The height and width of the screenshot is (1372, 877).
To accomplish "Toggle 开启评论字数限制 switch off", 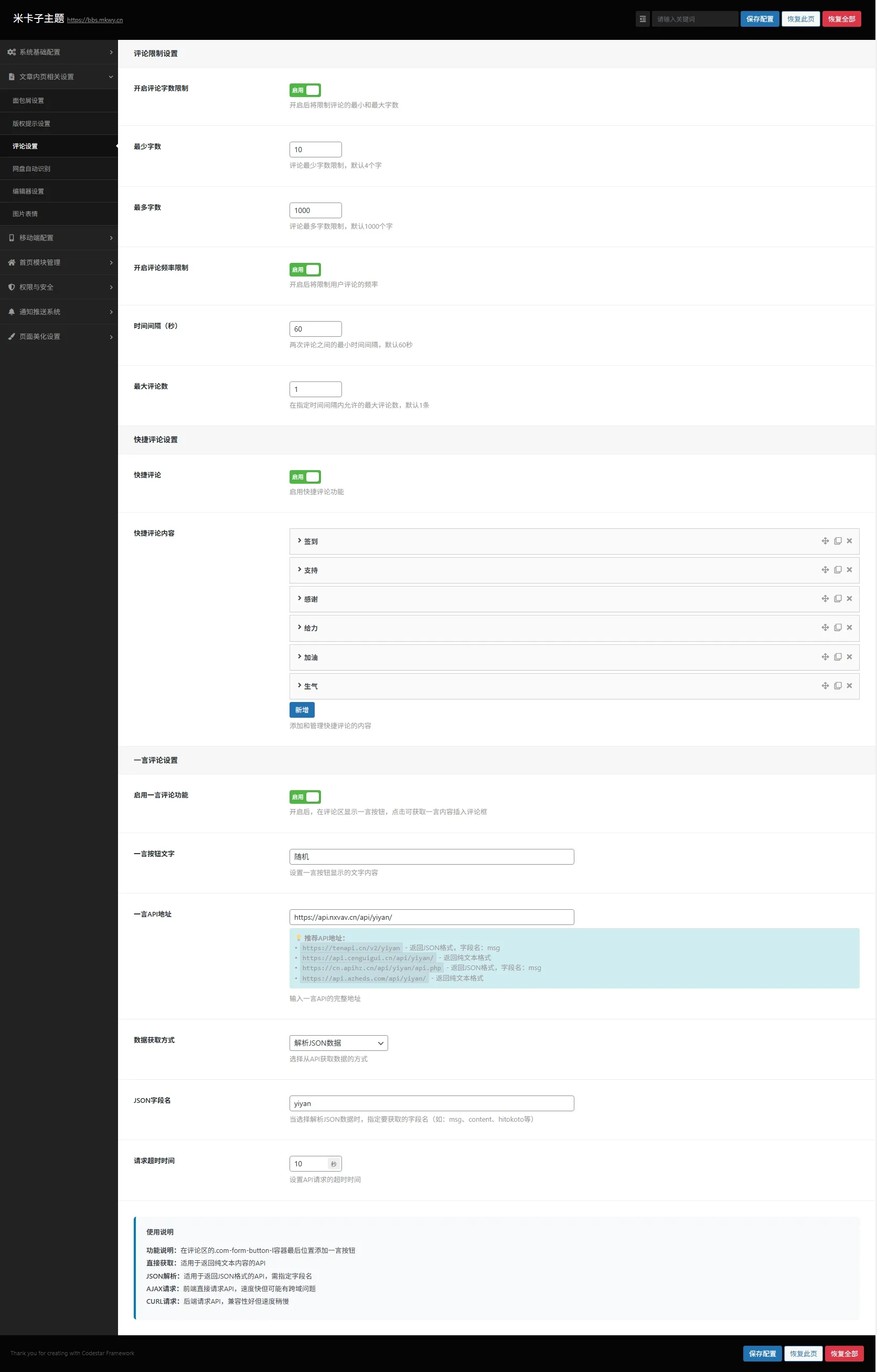I will pos(305,90).
